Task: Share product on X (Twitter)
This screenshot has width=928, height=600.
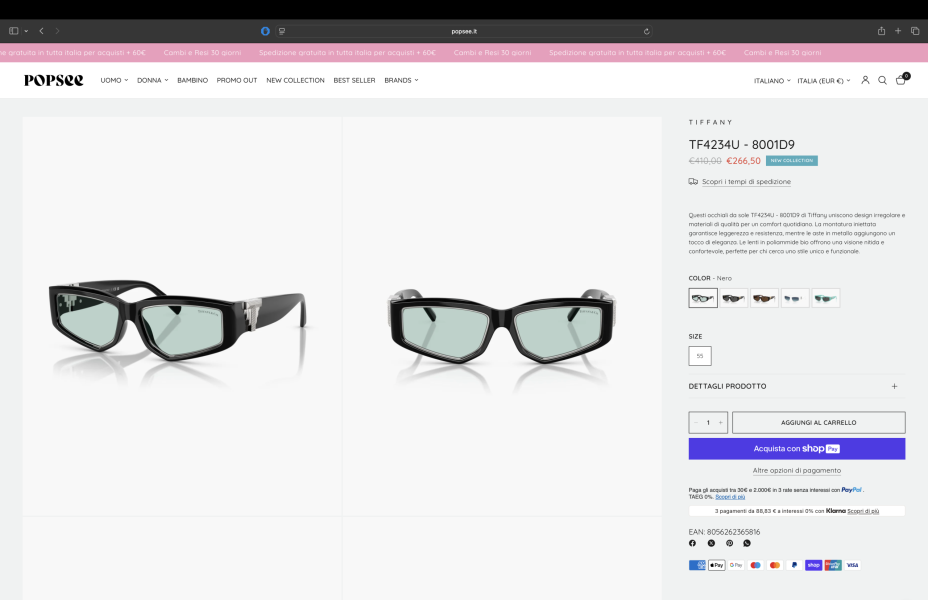Action: coord(711,543)
